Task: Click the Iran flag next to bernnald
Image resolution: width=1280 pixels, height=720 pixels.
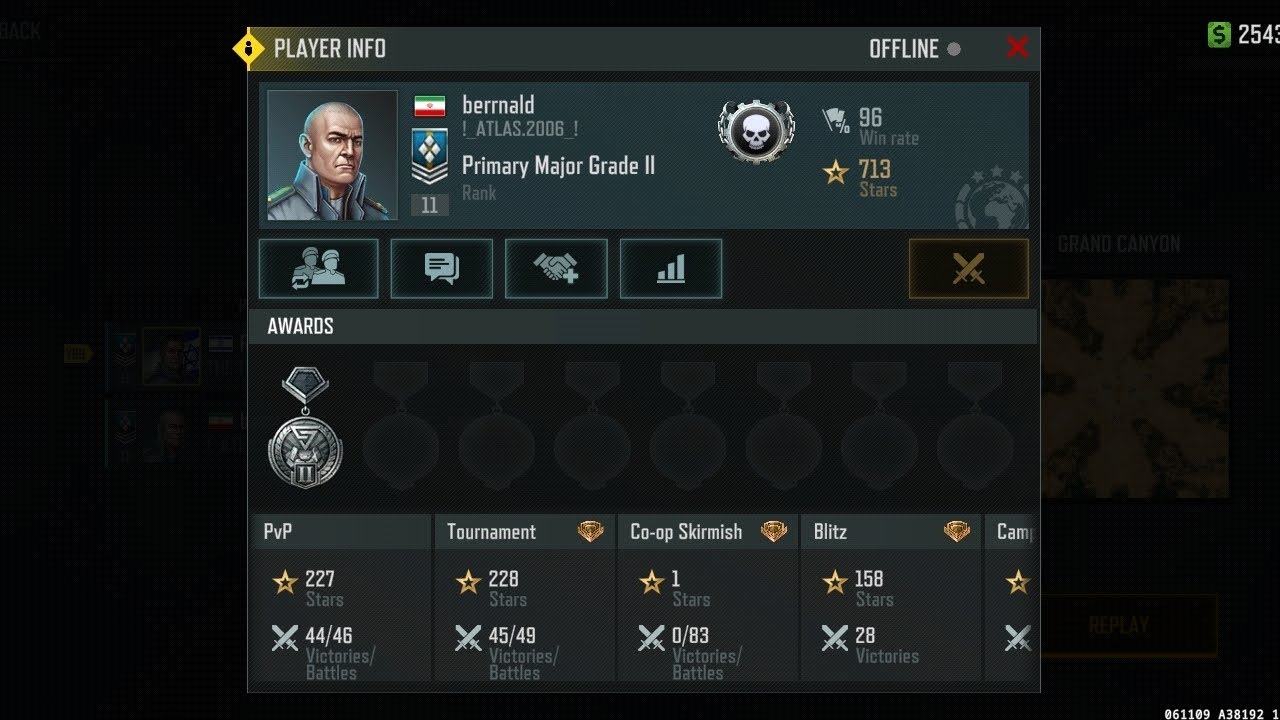Action: (430, 106)
